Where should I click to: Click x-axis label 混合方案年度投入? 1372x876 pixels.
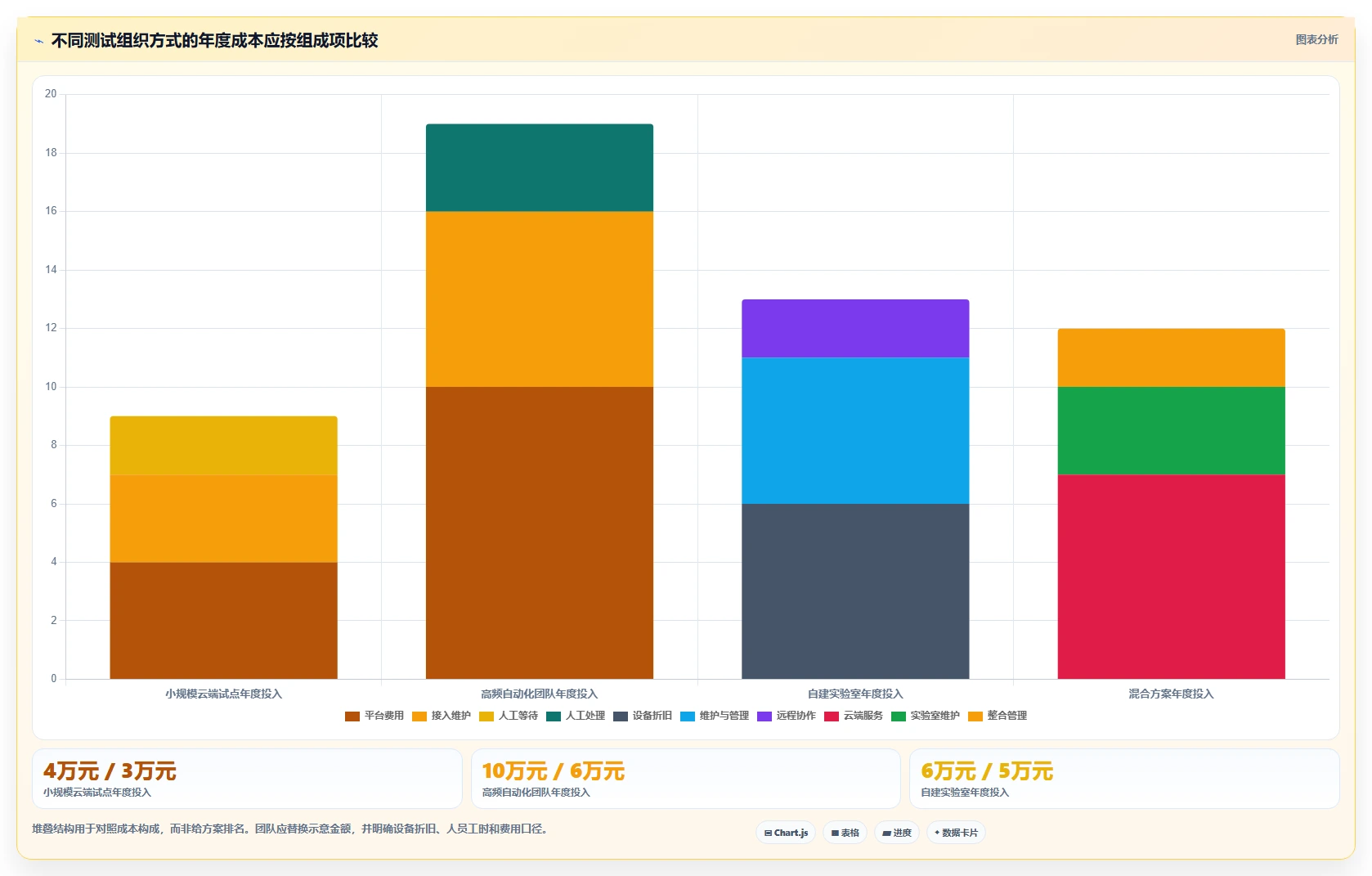point(1171,694)
